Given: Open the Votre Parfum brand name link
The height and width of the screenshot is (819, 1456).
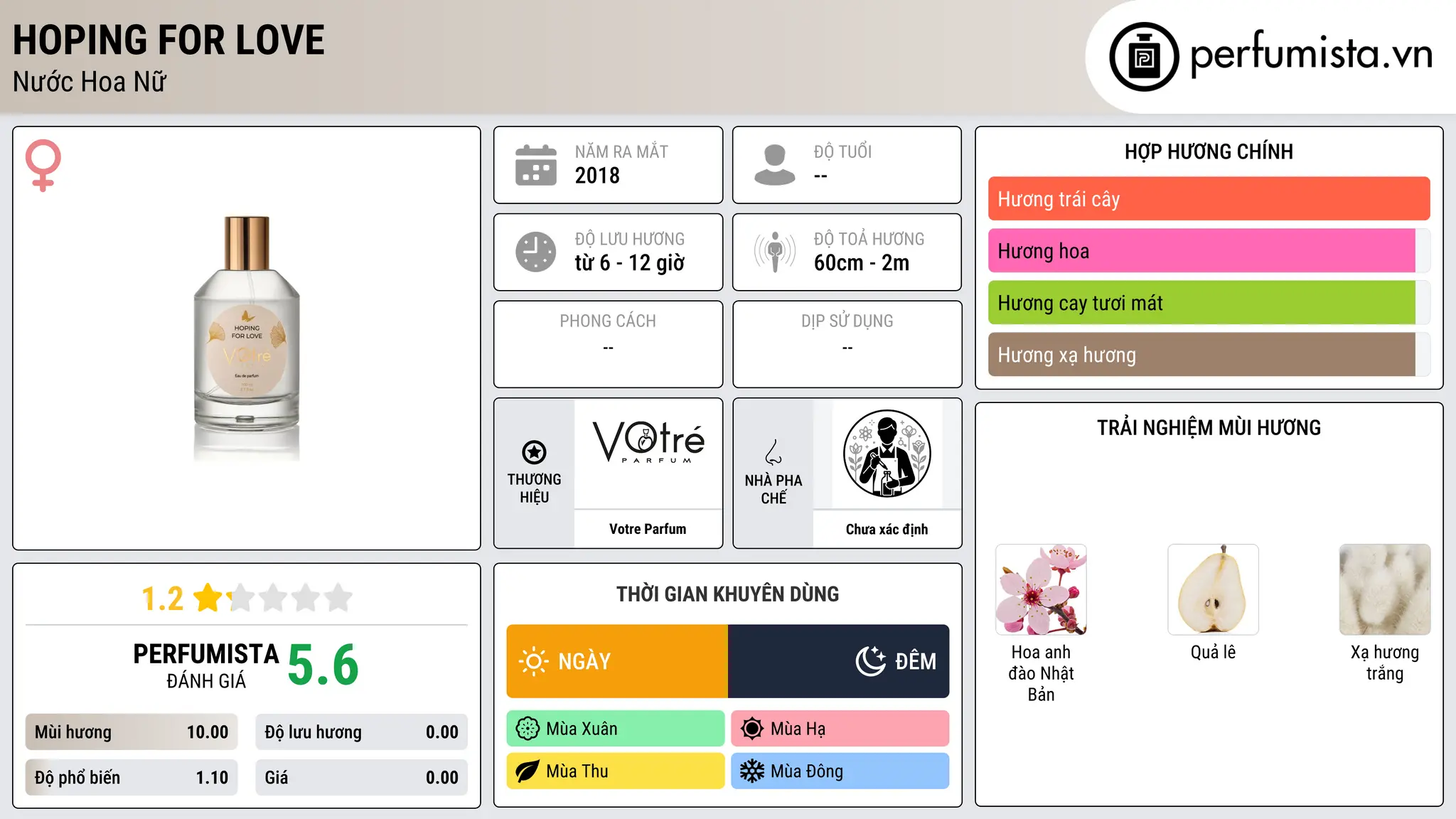Looking at the screenshot, I should coord(648,529).
